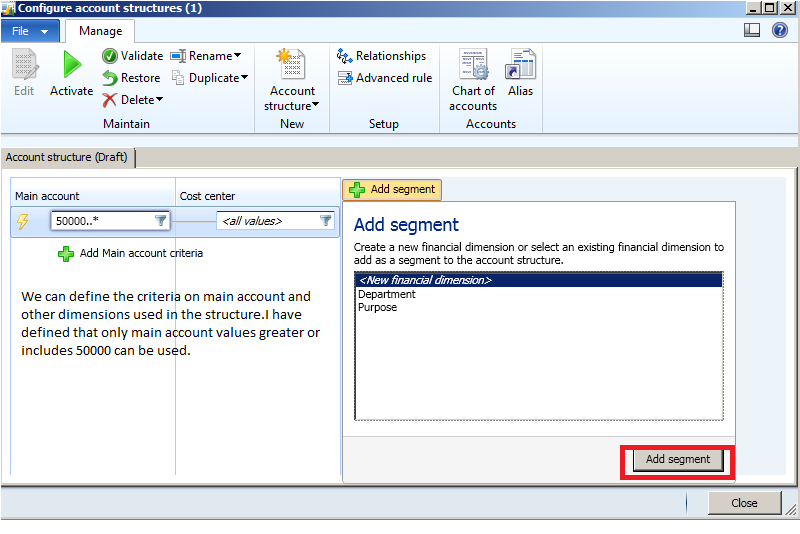Click the Rename icon

[x=178, y=56]
